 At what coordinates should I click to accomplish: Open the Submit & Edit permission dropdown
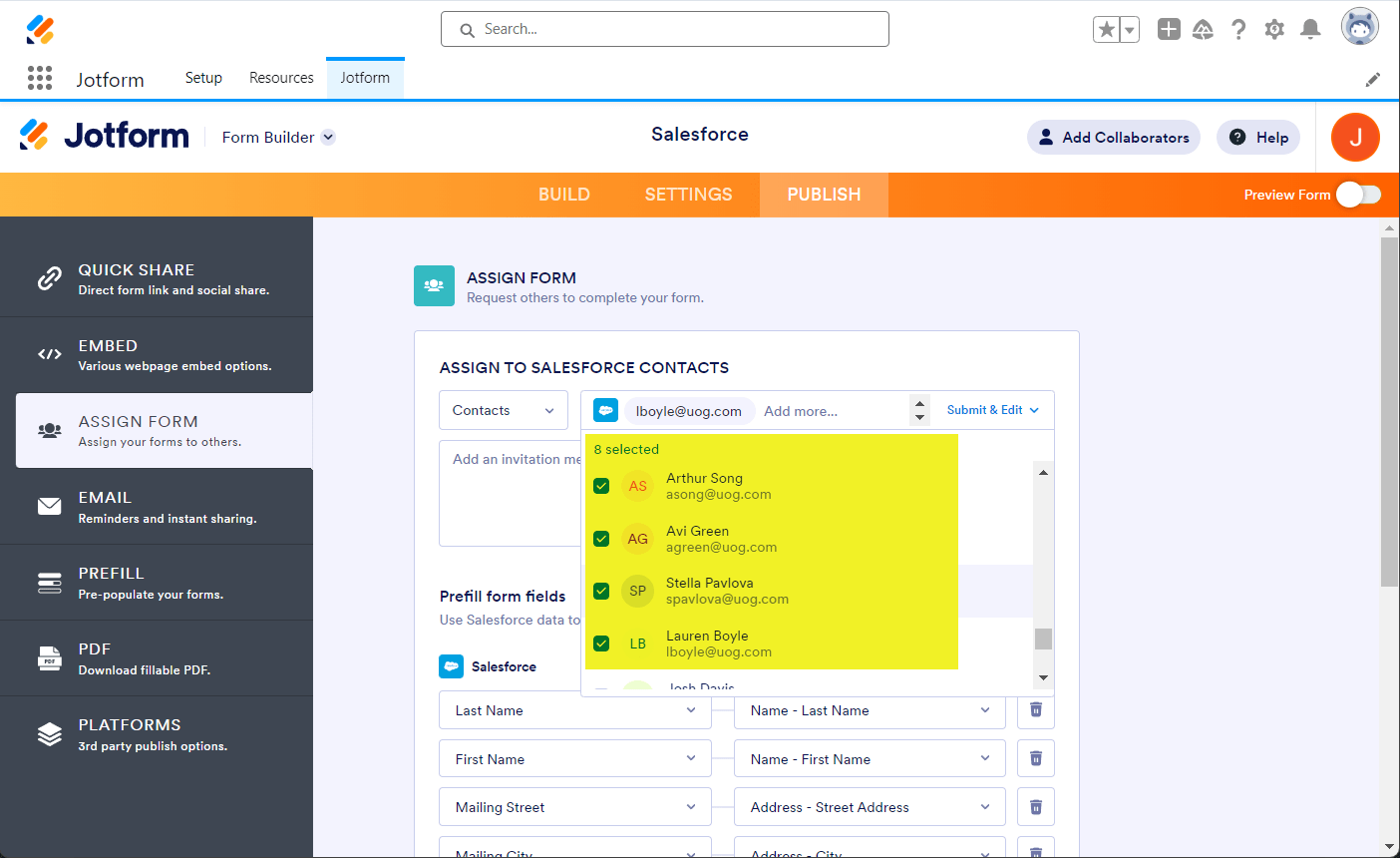tap(993, 410)
